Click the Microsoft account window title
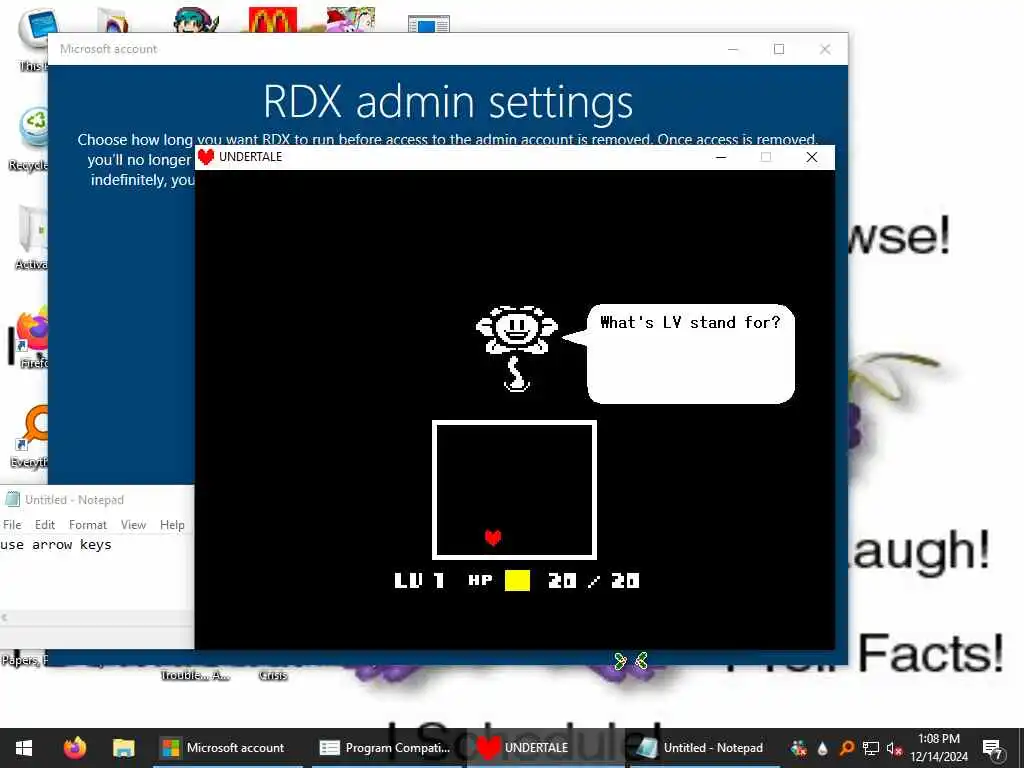 (108, 49)
